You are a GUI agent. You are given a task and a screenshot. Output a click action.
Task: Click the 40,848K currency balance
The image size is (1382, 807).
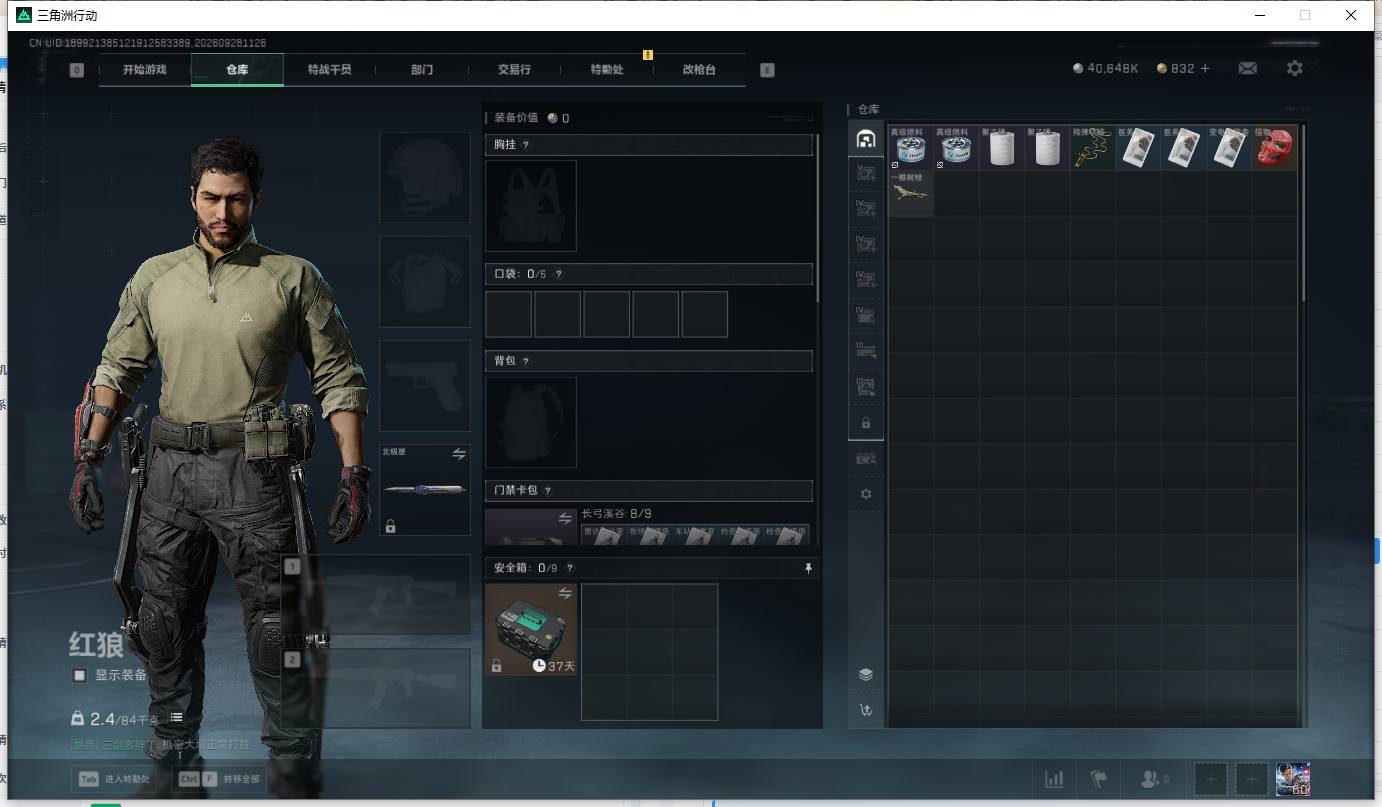coord(1105,68)
